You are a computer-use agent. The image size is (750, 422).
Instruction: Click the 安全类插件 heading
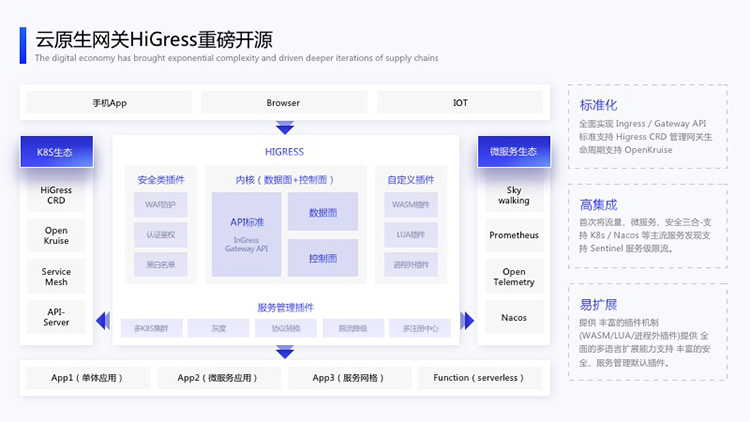coord(161,180)
